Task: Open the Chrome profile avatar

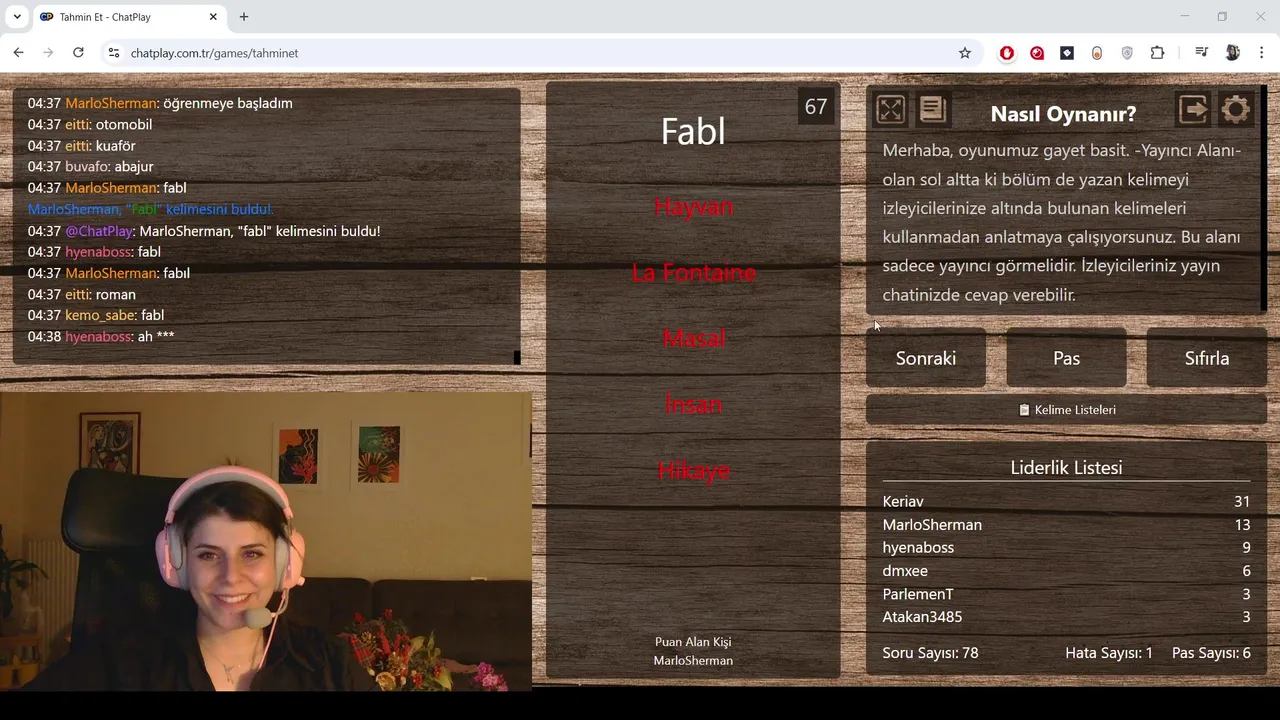Action: coord(1232,53)
